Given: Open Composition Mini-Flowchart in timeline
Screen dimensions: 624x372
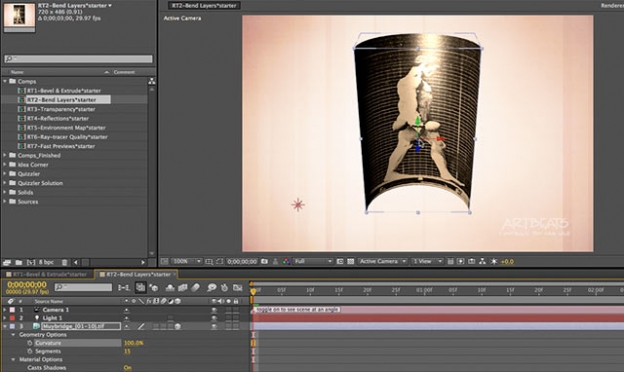Looking at the screenshot, I should click(124, 287).
